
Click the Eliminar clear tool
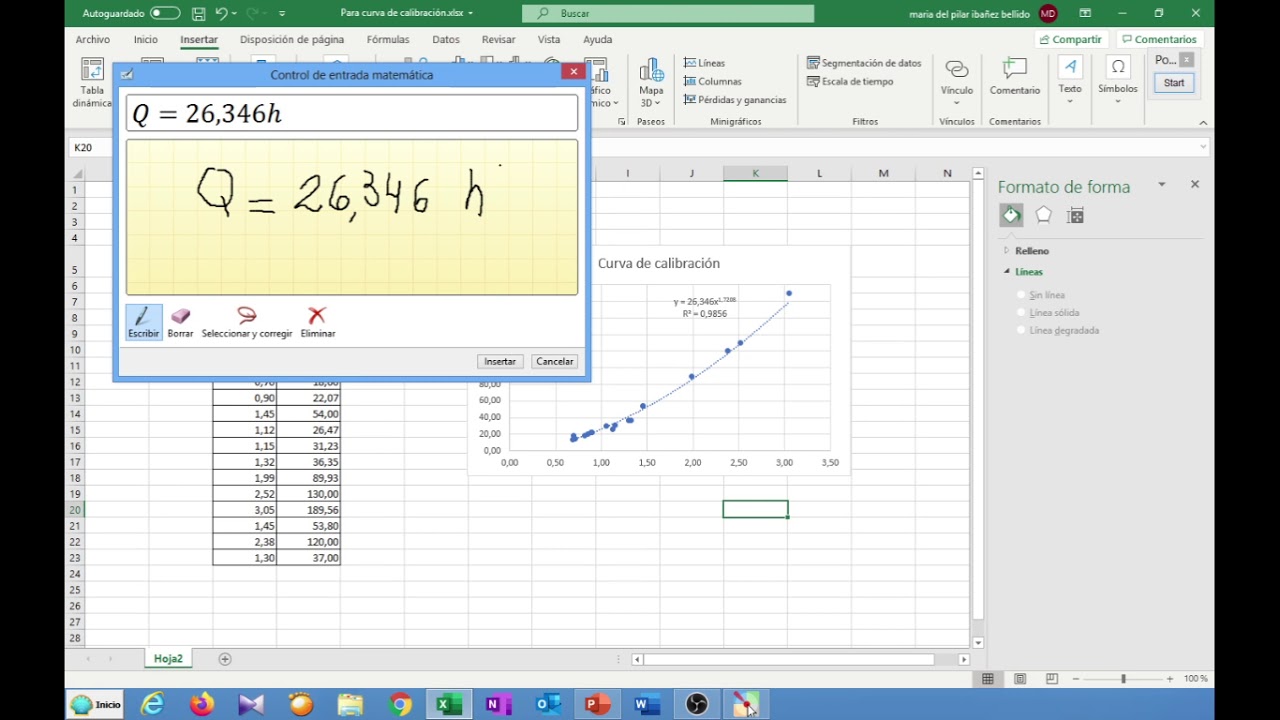click(x=317, y=322)
